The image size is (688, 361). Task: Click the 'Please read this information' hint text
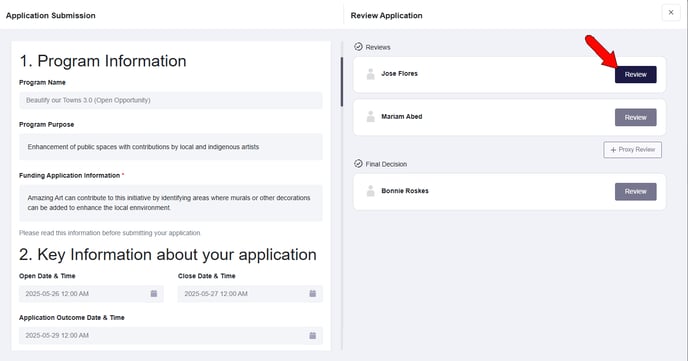click(x=109, y=233)
